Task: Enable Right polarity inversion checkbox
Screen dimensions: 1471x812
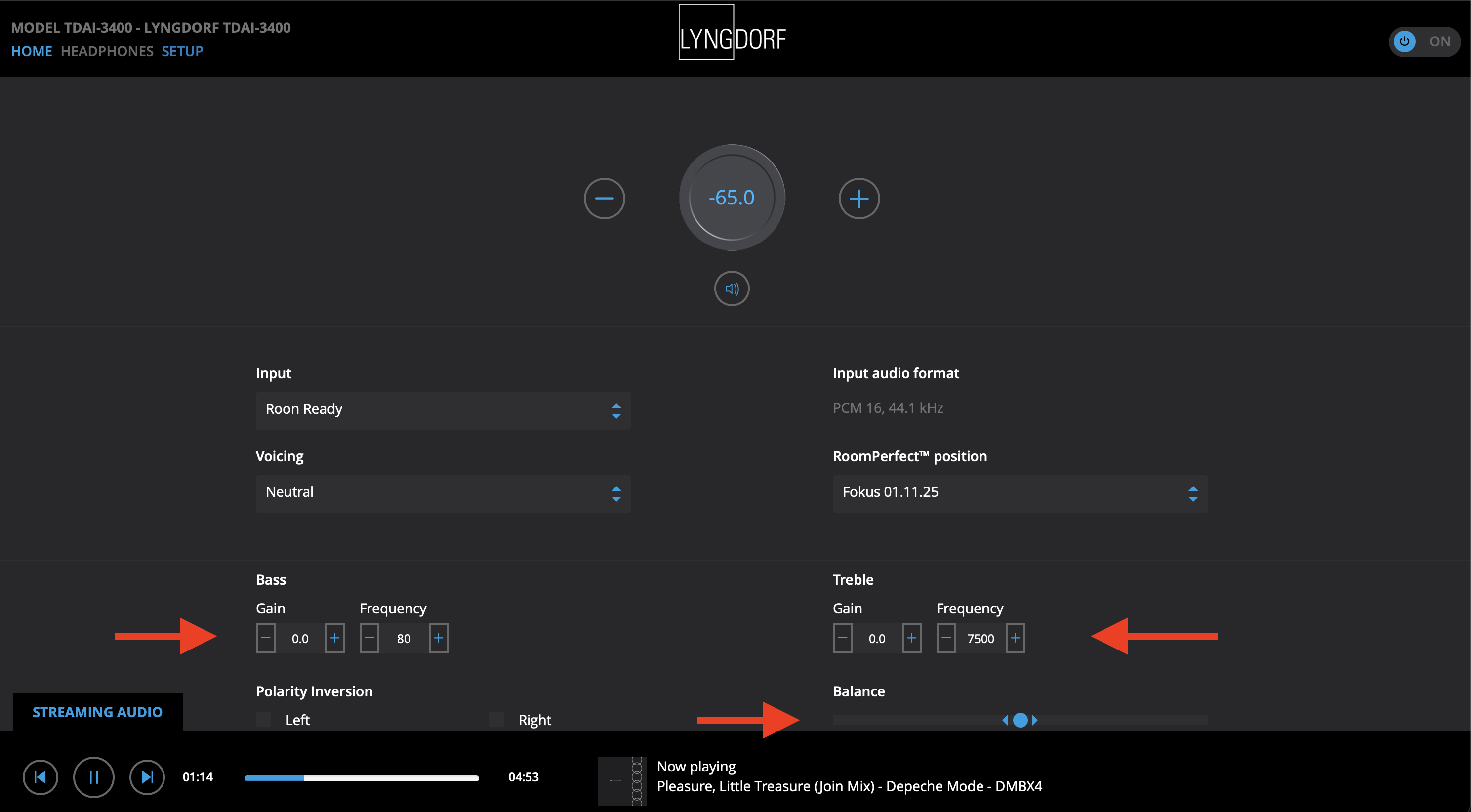Action: coord(496,720)
